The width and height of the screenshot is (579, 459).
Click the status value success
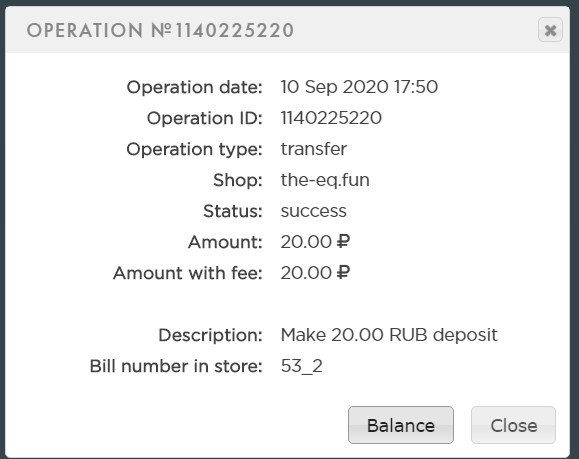314,211
